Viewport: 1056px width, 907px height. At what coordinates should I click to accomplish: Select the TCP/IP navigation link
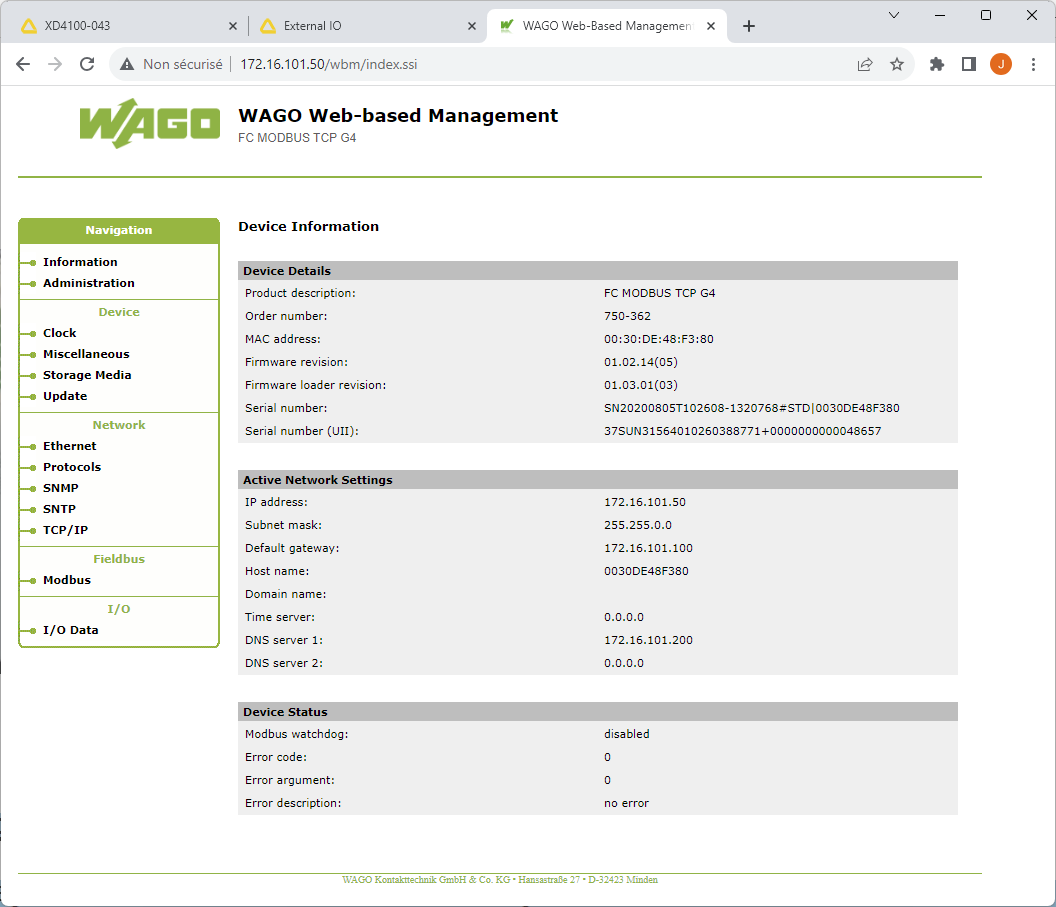point(65,530)
